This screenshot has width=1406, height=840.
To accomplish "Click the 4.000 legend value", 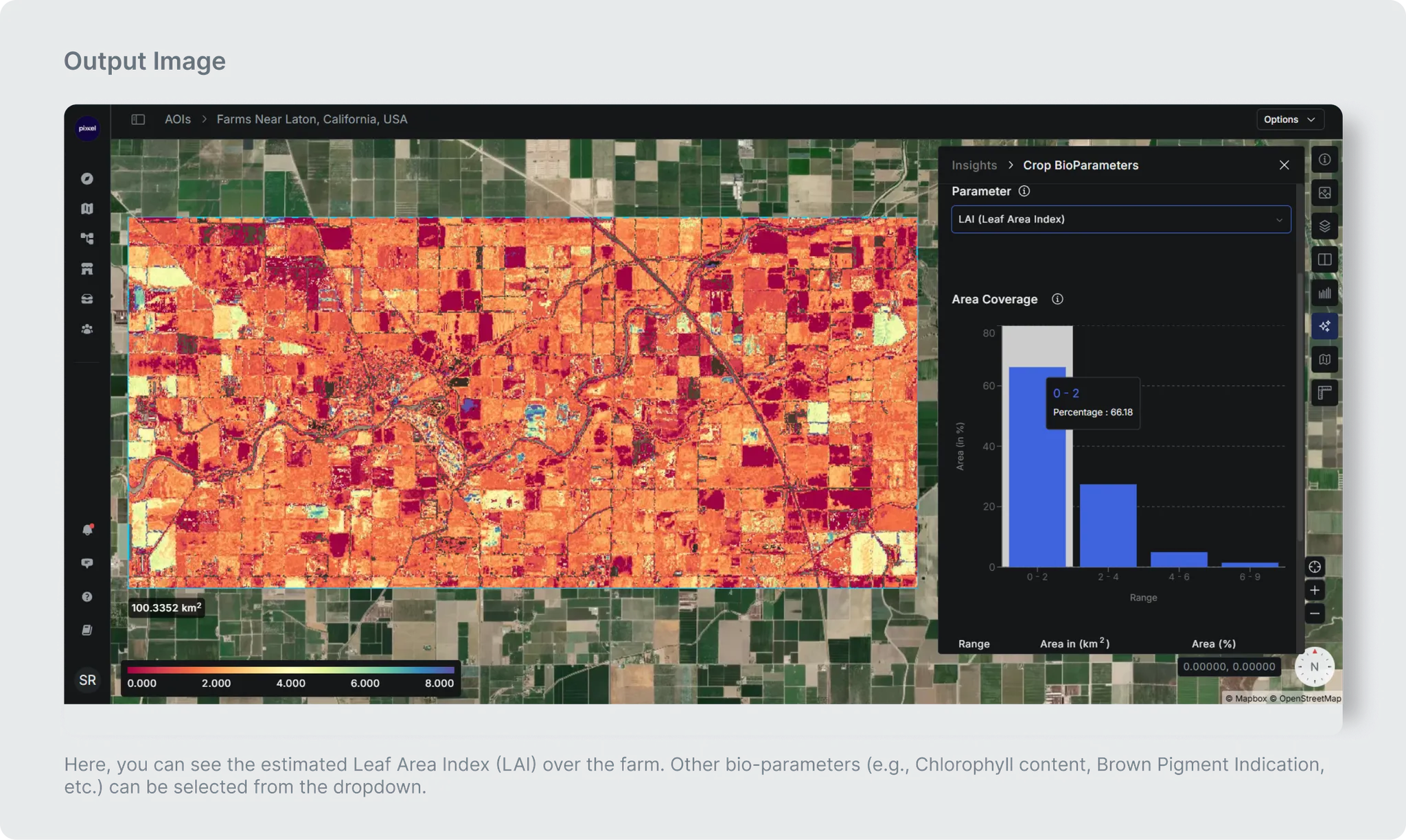I will tap(291, 684).
